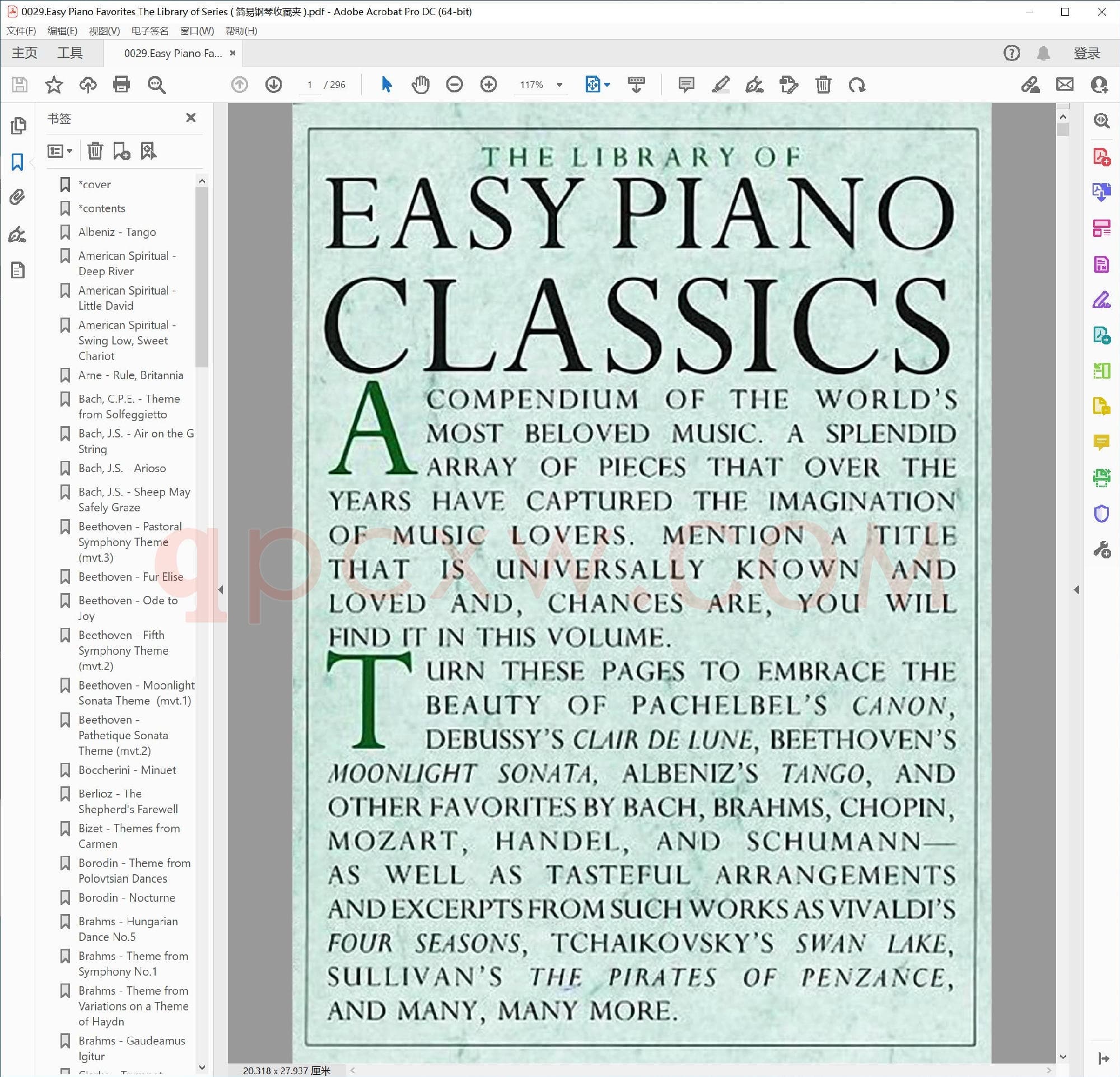Click the print icon in toolbar
1120x1077 pixels.
click(x=121, y=85)
